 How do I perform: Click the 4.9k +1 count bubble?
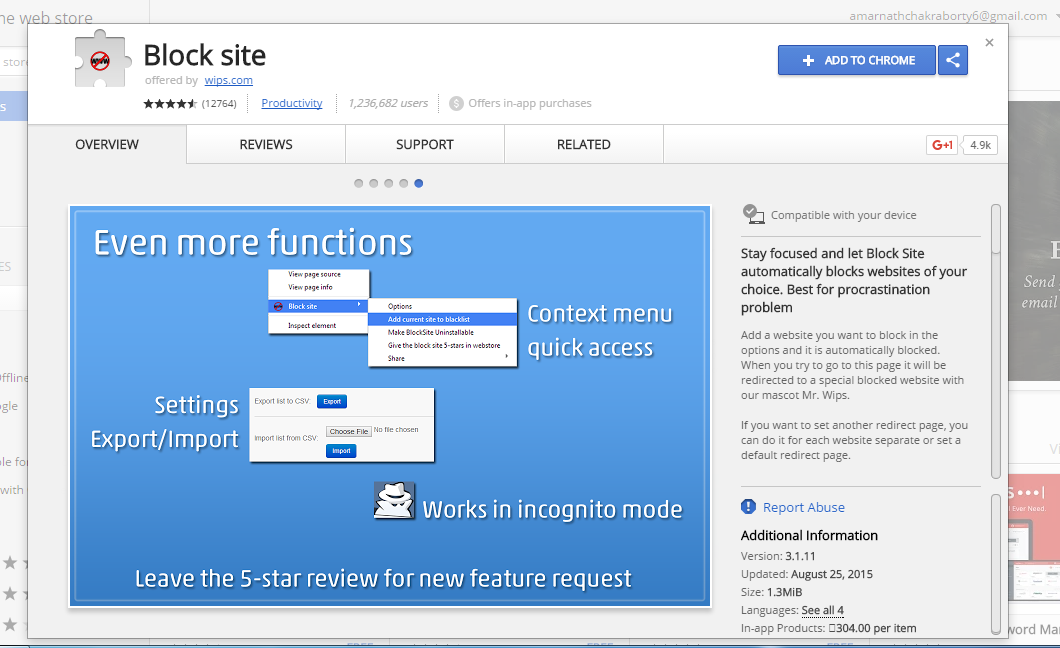click(980, 145)
